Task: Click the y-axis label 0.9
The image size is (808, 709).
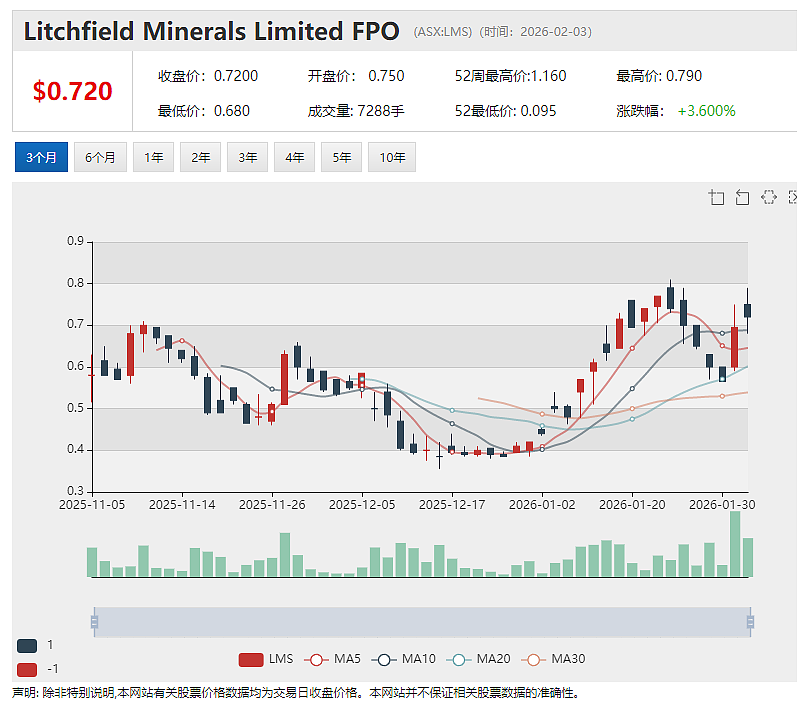Action: [75, 241]
